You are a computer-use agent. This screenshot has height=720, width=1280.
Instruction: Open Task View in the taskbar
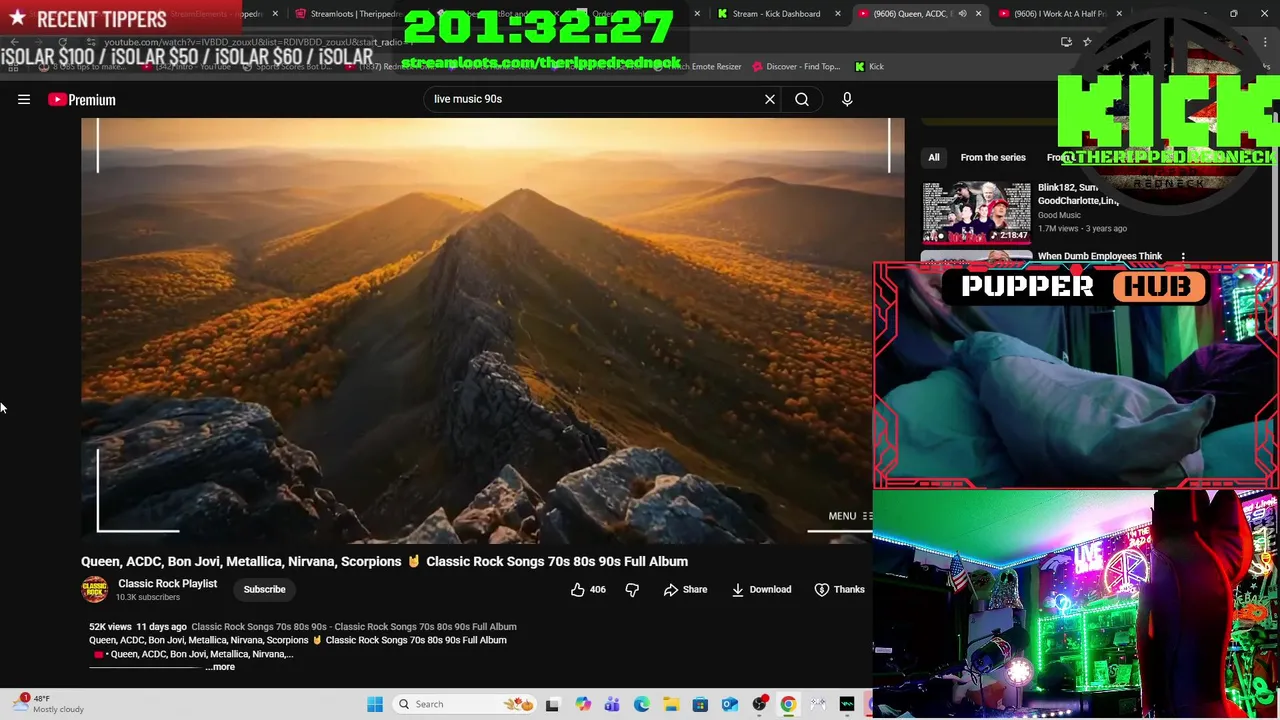552,704
